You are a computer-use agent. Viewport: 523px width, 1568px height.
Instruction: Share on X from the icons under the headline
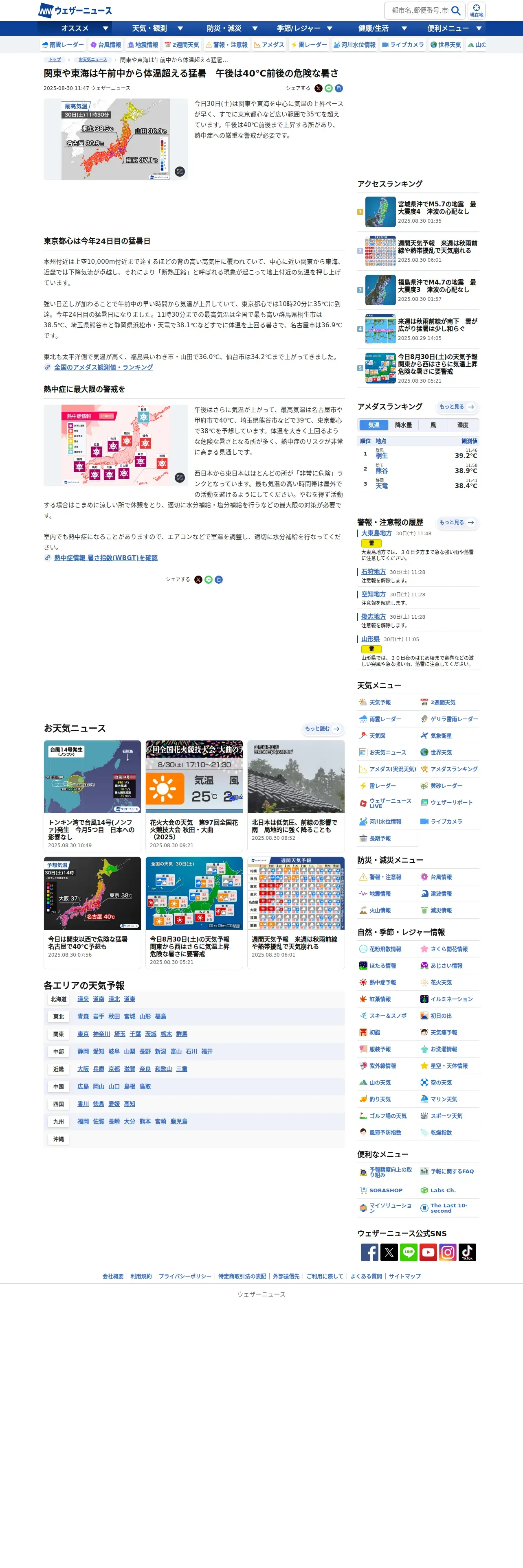tap(319, 88)
